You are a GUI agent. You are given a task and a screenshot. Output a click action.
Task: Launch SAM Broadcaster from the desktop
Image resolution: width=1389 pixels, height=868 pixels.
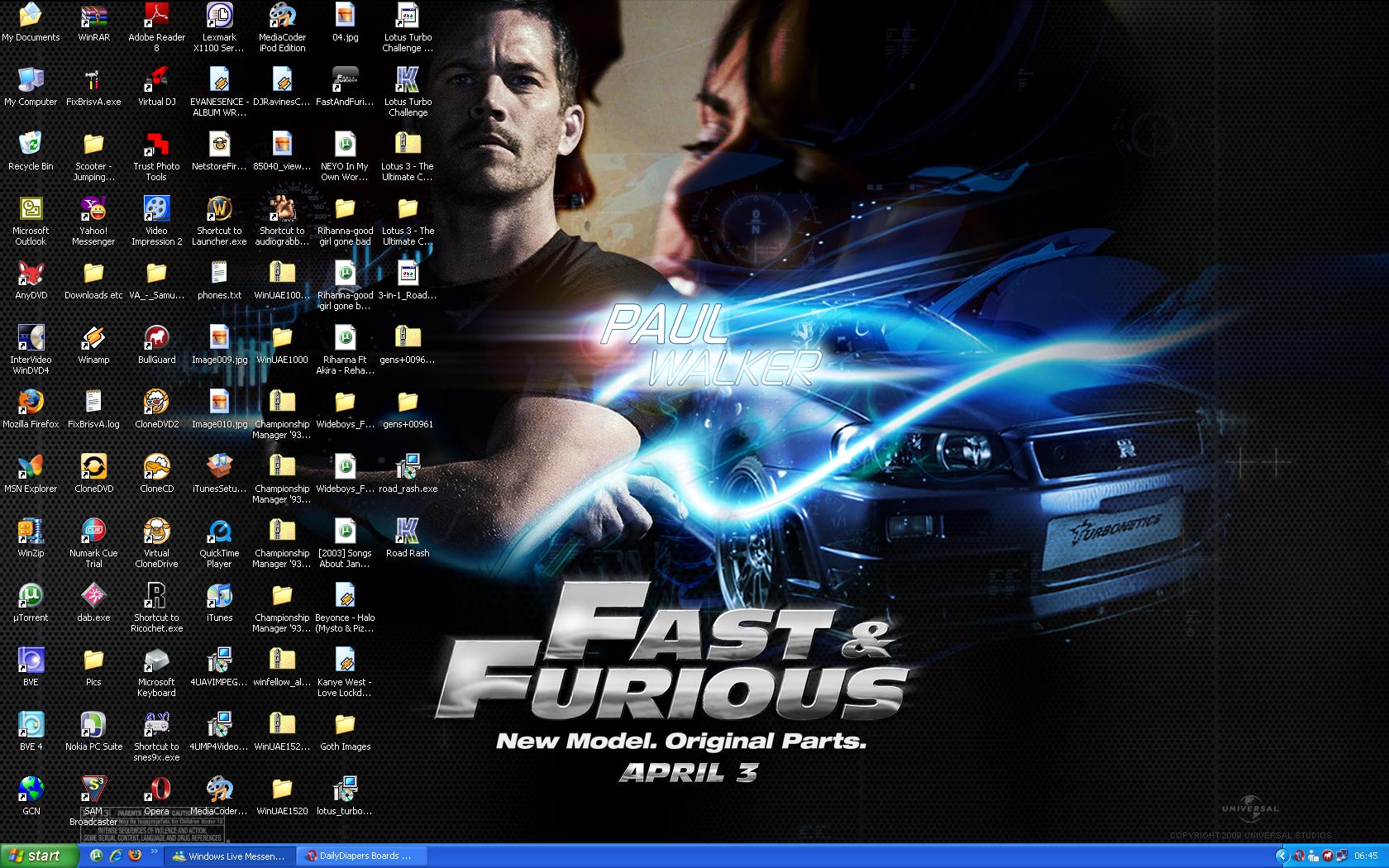93,802
